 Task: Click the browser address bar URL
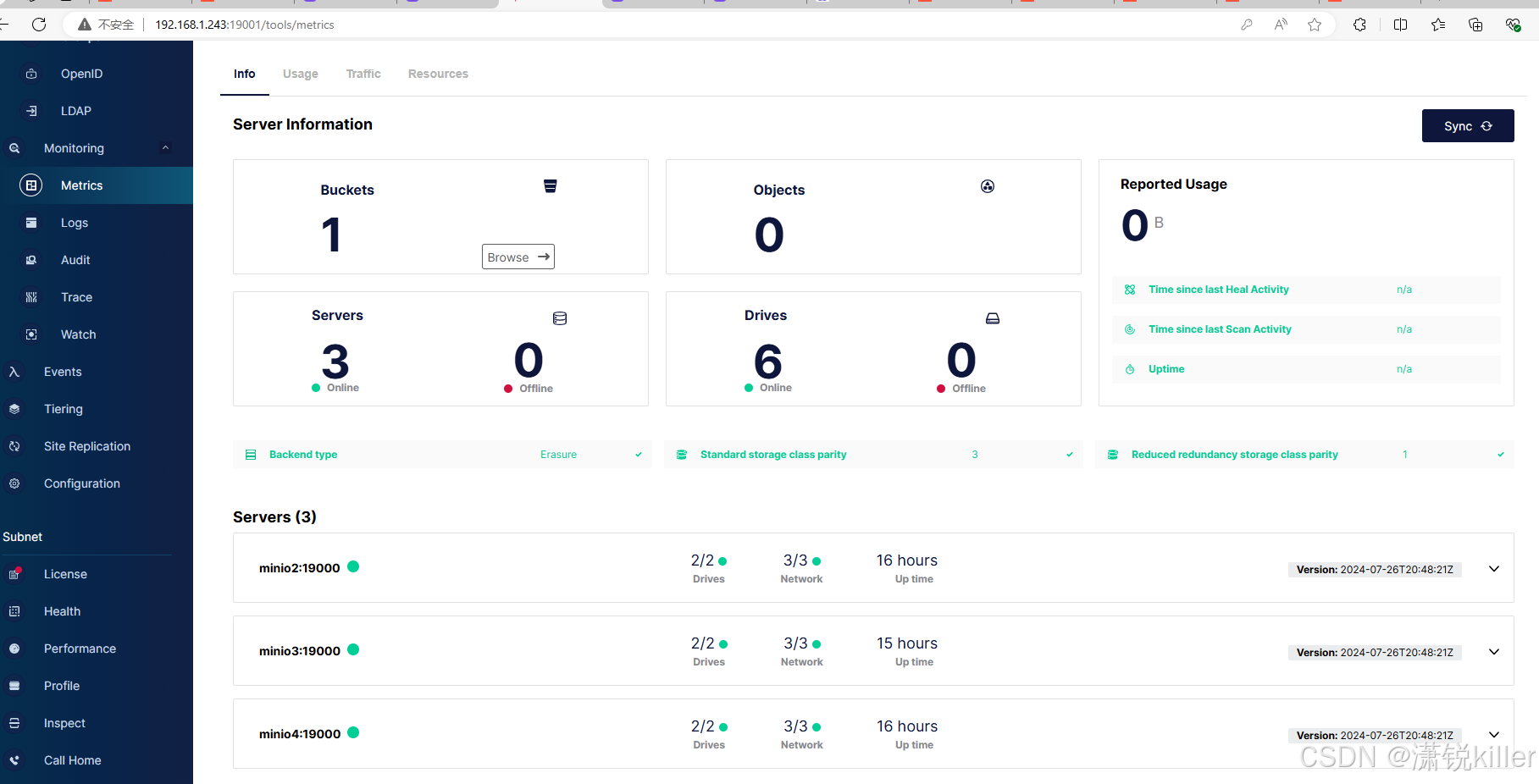click(245, 25)
